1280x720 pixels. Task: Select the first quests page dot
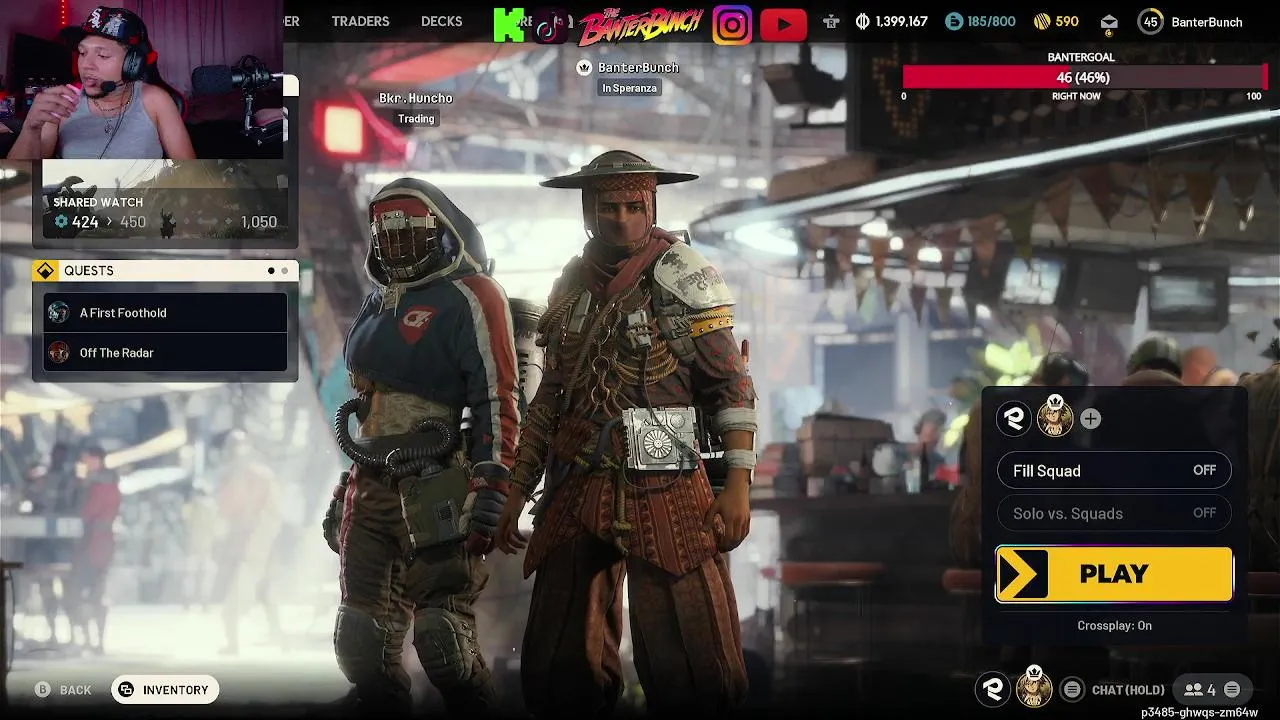pyautogui.click(x=271, y=271)
